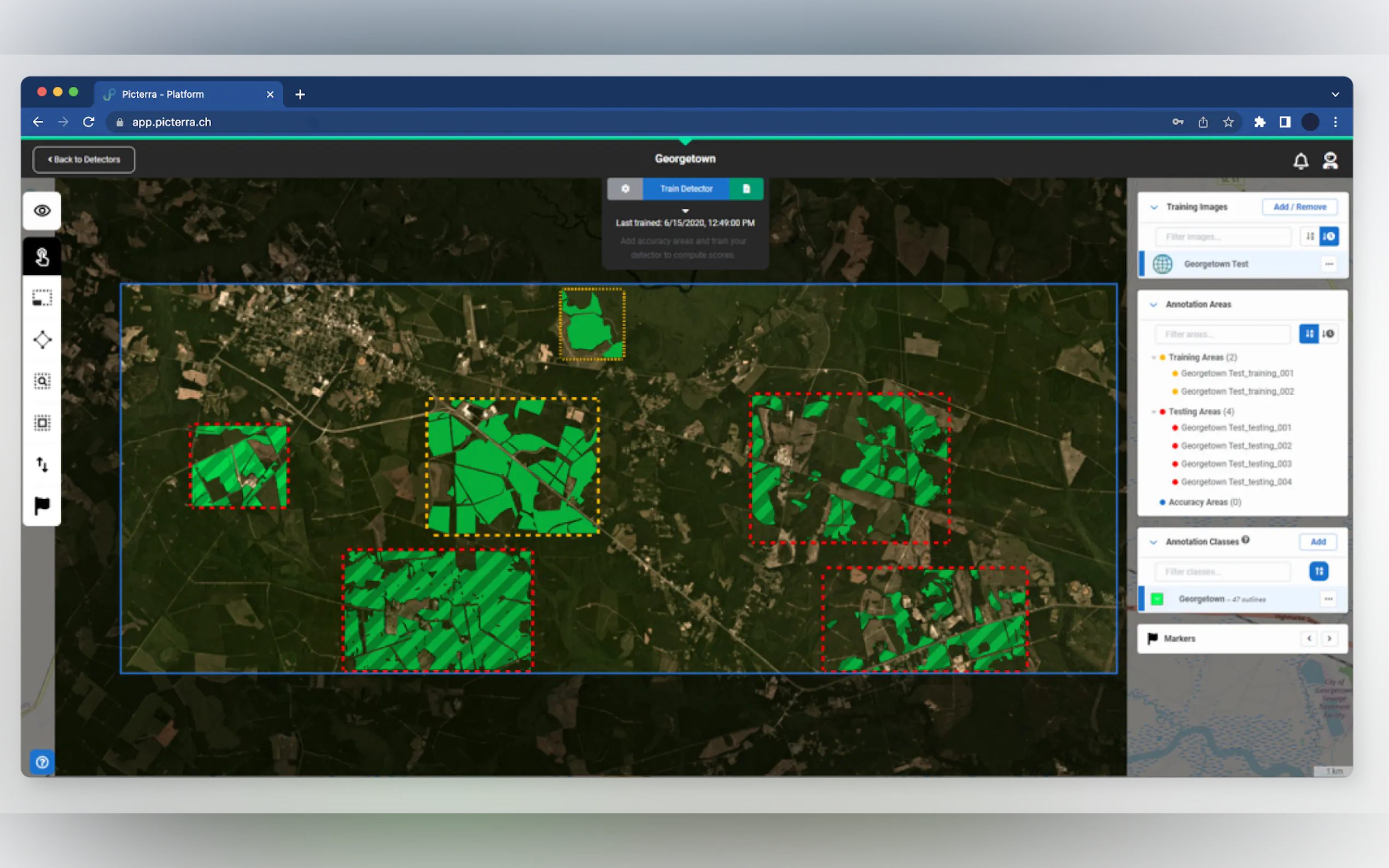Screen dimensions: 1389x868
Task: Collapse the Training Images panel
Action: coord(1154,207)
